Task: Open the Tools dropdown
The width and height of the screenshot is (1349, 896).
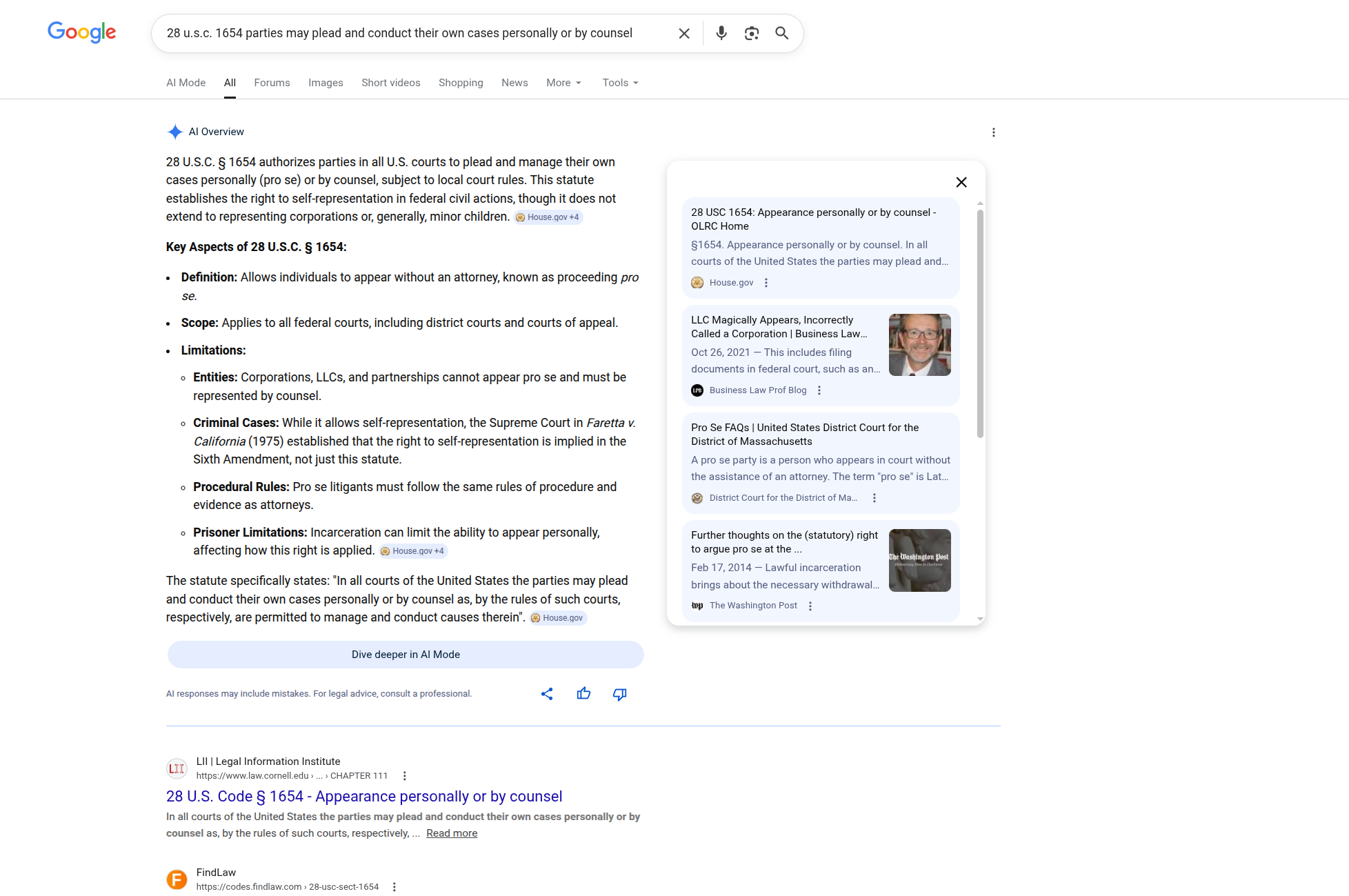Action: pos(620,83)
